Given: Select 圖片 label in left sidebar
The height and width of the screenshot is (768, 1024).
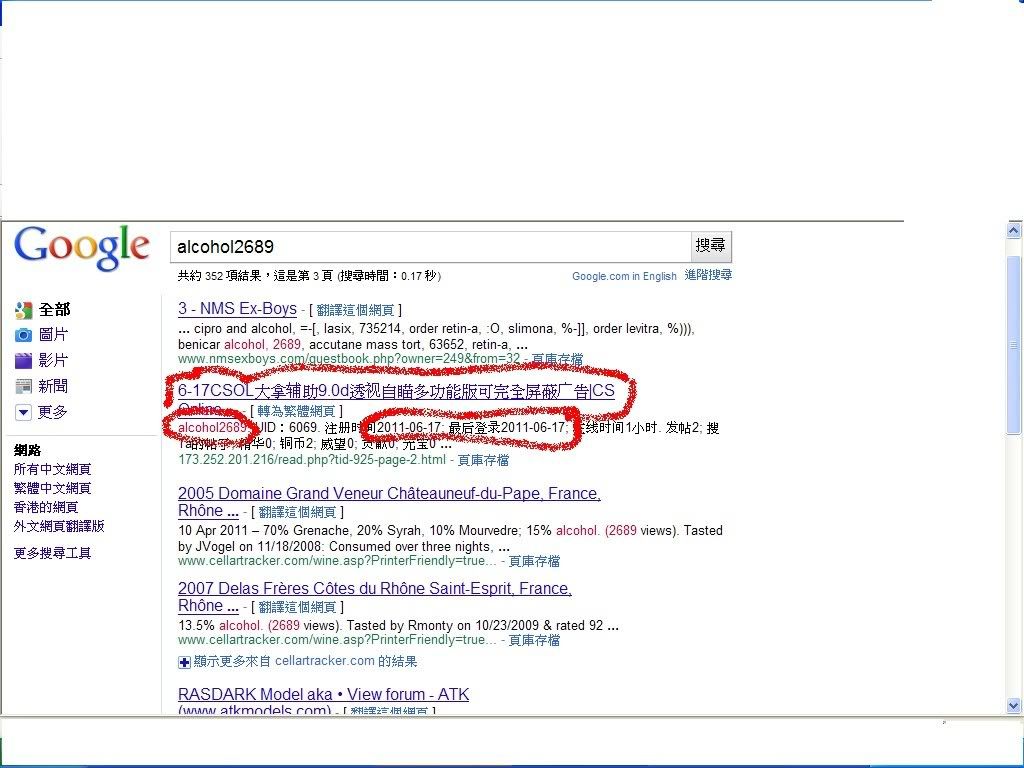Looking at the screenshot, I should tap(54, 335).
